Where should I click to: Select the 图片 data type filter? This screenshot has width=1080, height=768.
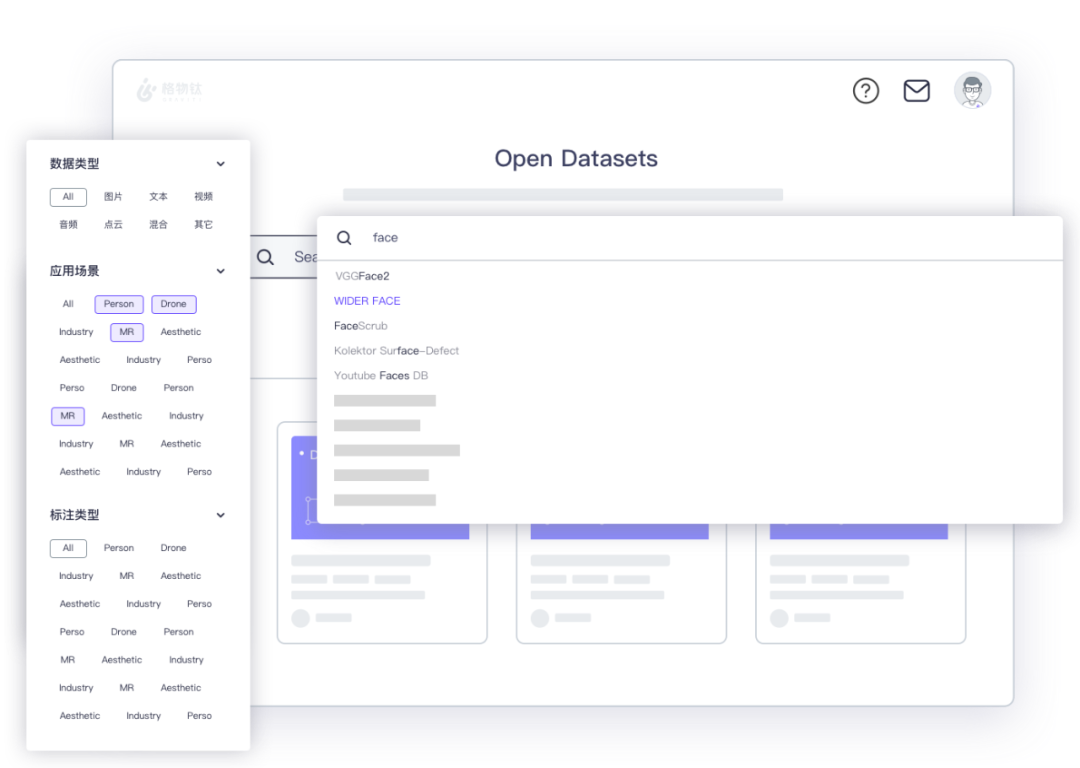(113, 197)
